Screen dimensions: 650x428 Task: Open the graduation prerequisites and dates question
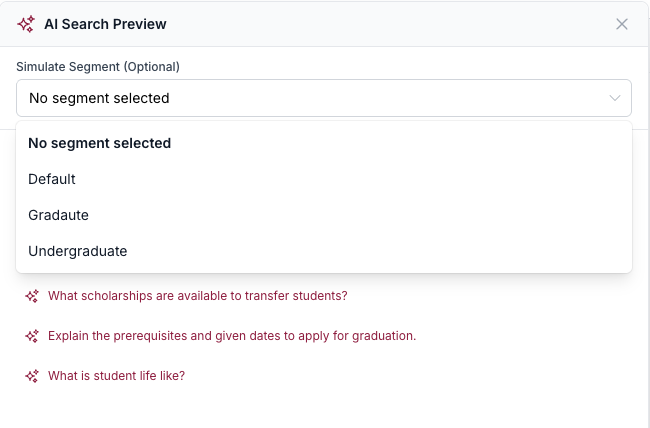tap(232, 336)
